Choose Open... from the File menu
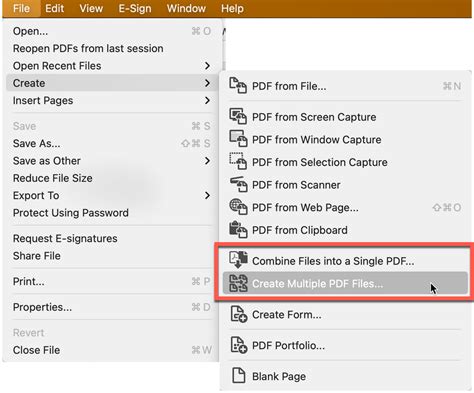The height and width of the screenshot is (393, 474). [x=112, y=31]
